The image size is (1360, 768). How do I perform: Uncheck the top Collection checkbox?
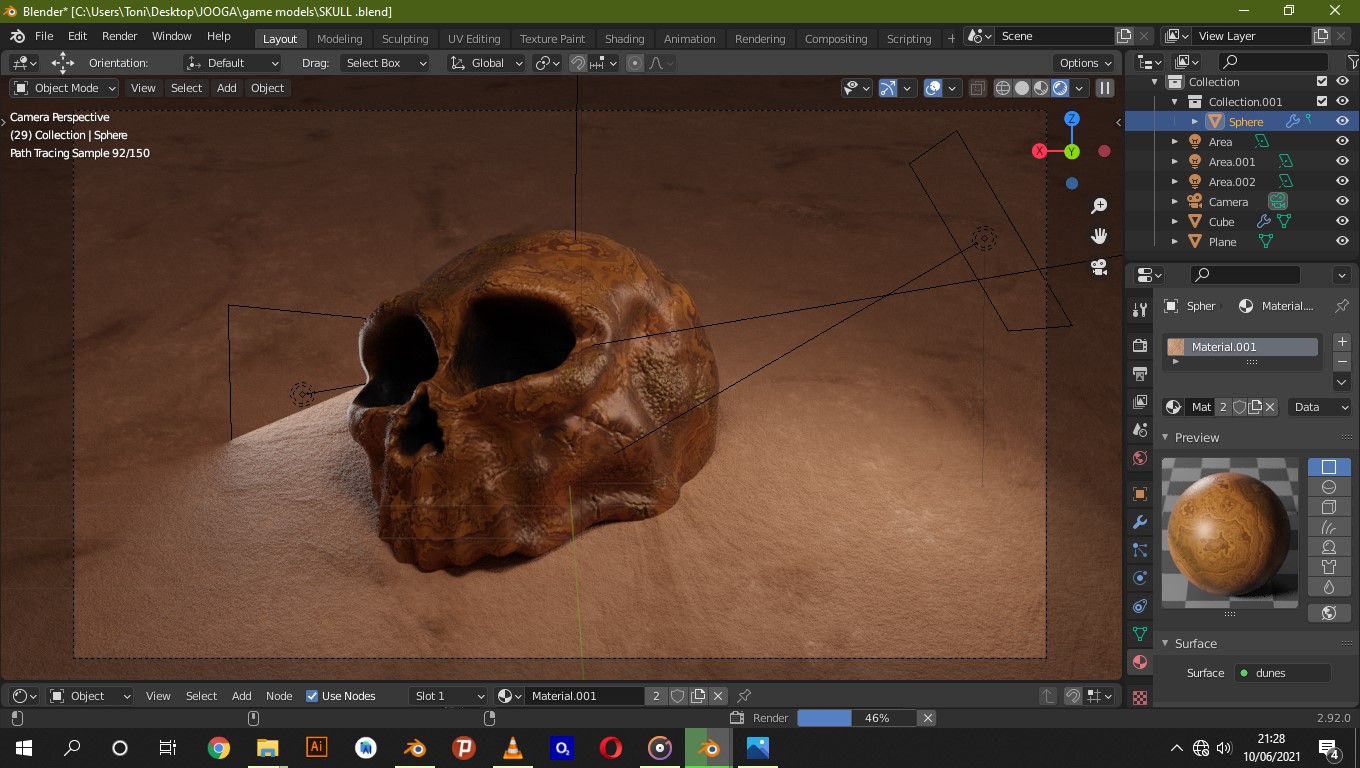(x=1322, y=81)
